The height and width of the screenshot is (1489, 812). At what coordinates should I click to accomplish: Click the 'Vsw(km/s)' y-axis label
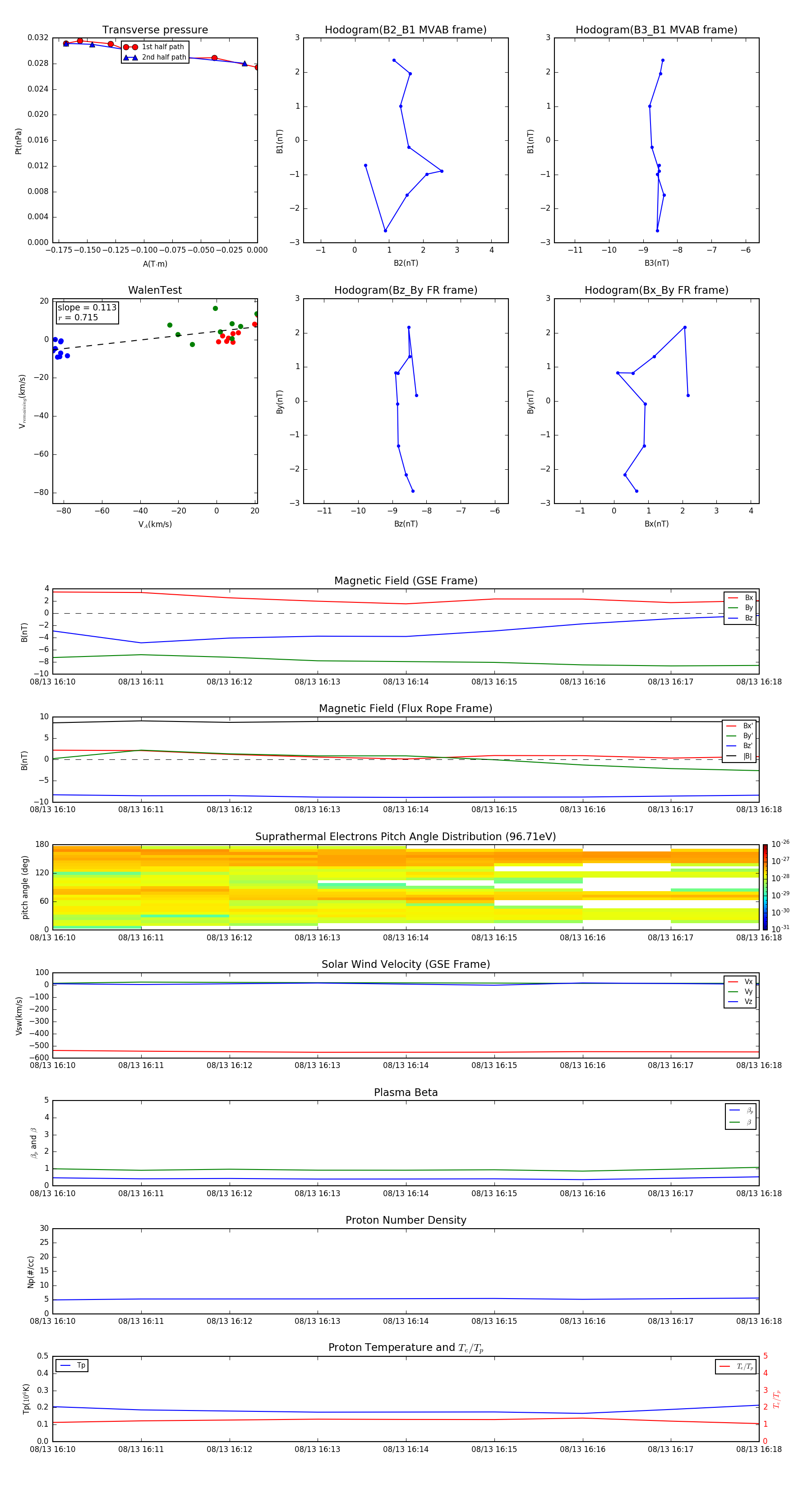point(19,1016)
